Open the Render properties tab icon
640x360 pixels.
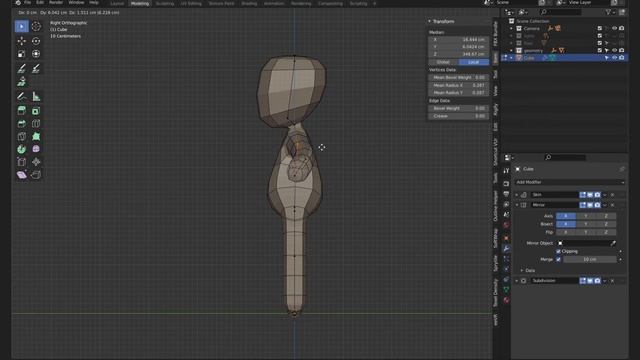pyautogui.click(x=507, y=184)
